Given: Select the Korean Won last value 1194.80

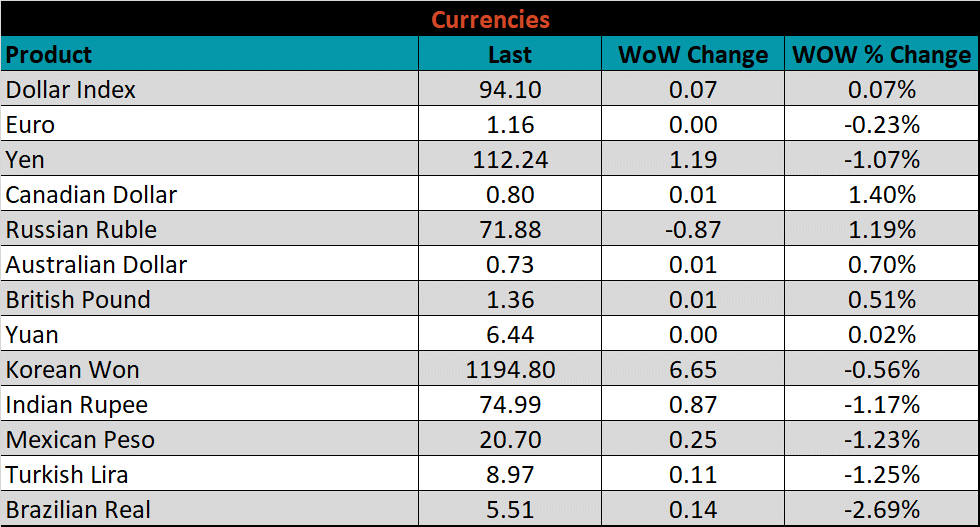Looking at the screenshot, I should [x=510, y=370].
